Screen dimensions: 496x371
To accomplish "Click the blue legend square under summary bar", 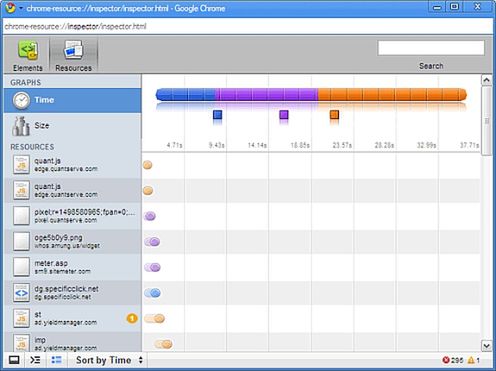I will tap(217, 115).
